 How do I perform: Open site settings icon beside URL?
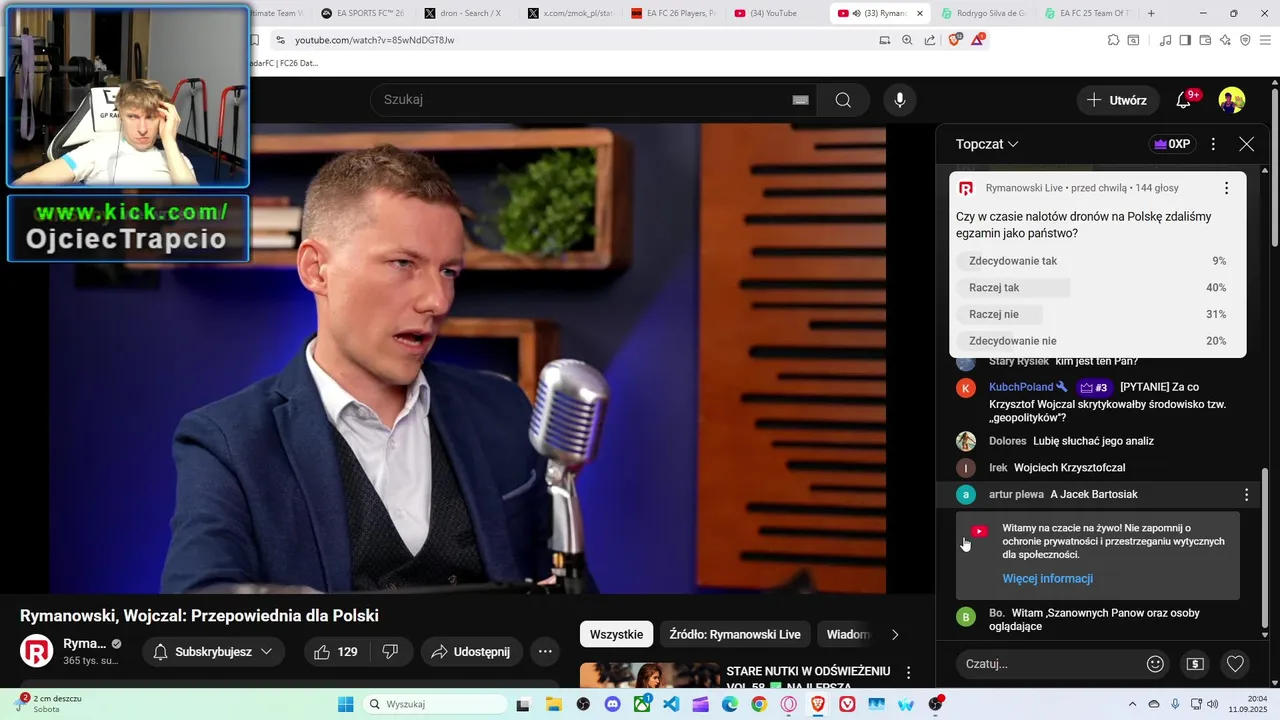coord(280,40)
